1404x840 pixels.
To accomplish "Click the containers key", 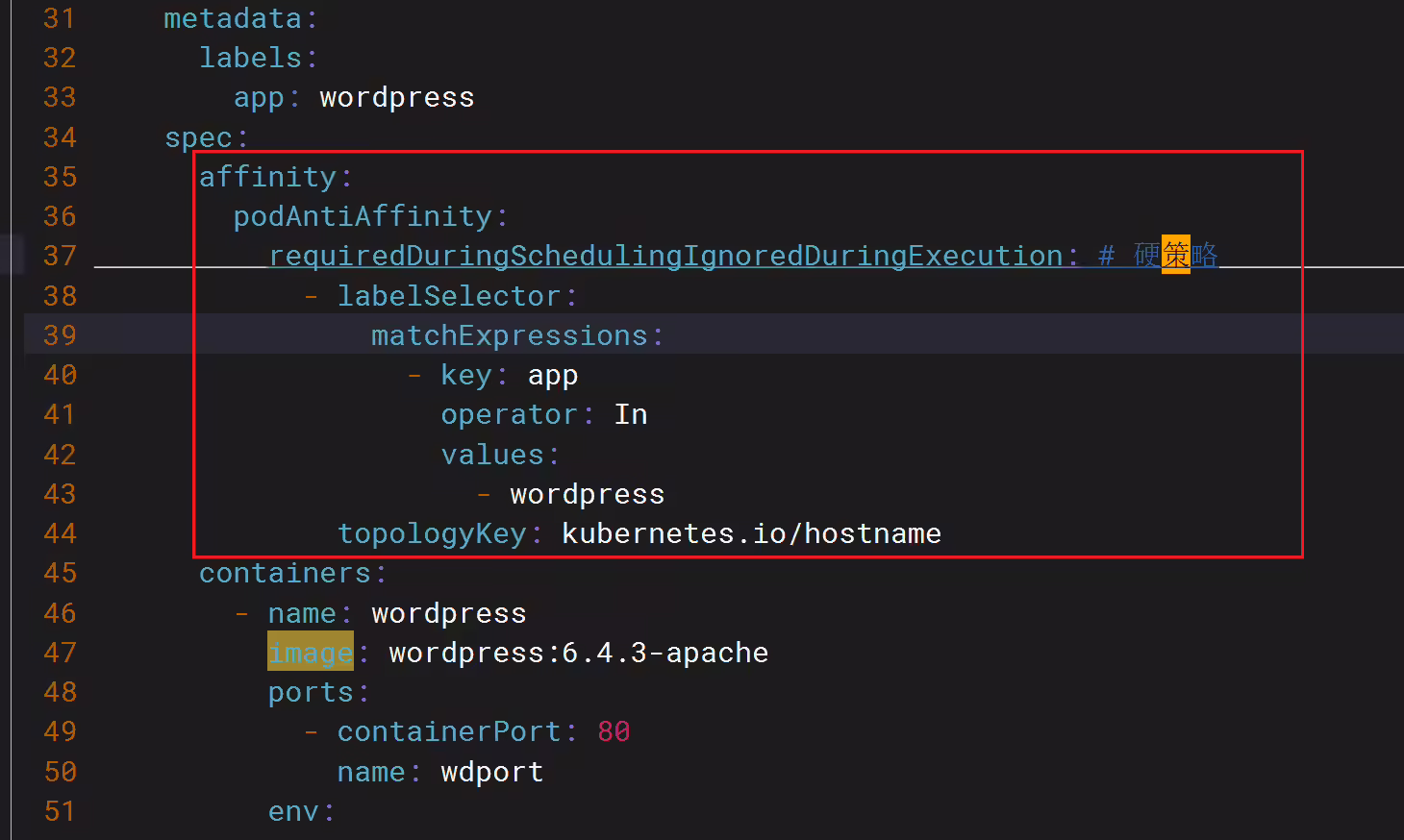I will point(285,573).
